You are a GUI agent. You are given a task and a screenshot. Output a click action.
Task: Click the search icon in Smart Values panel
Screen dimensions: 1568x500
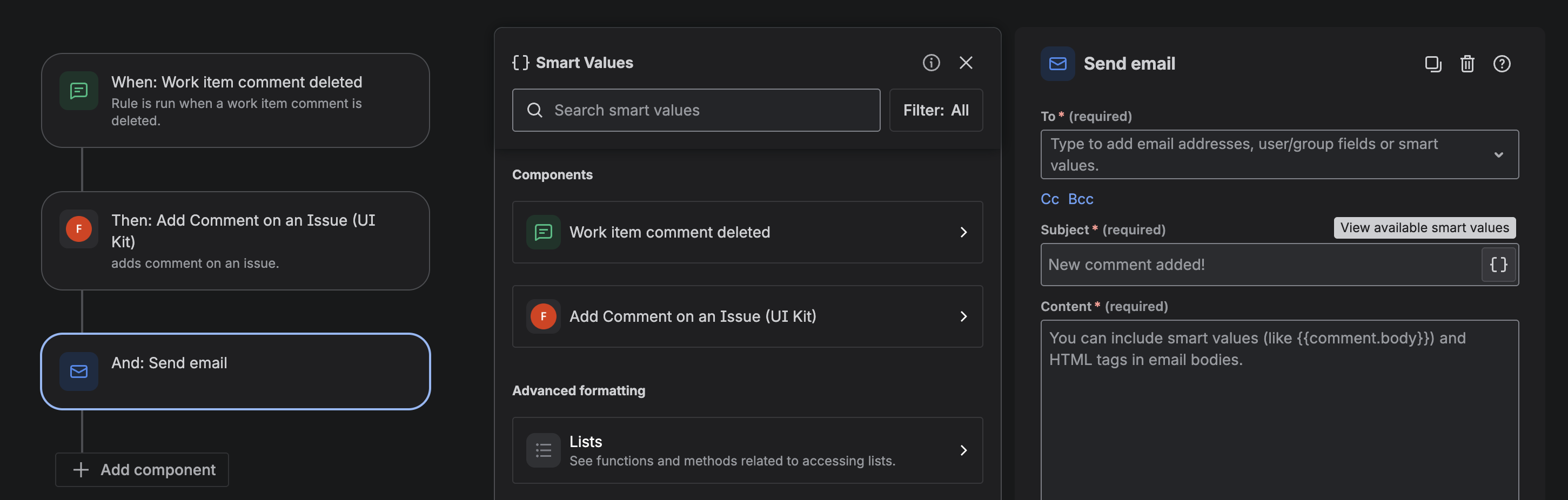[x=535, y=110]
